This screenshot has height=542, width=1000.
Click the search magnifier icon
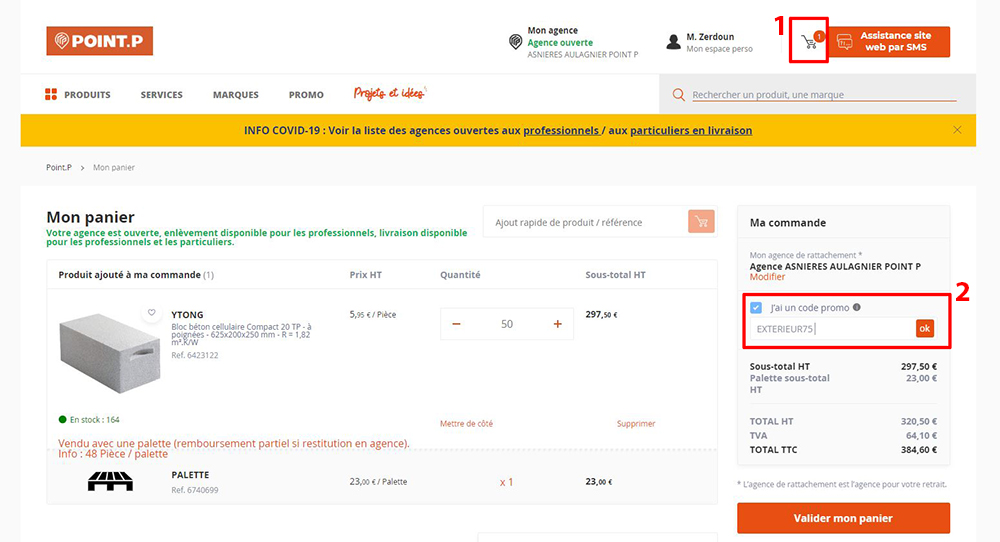pyautogui.click(x=679, y=95)
